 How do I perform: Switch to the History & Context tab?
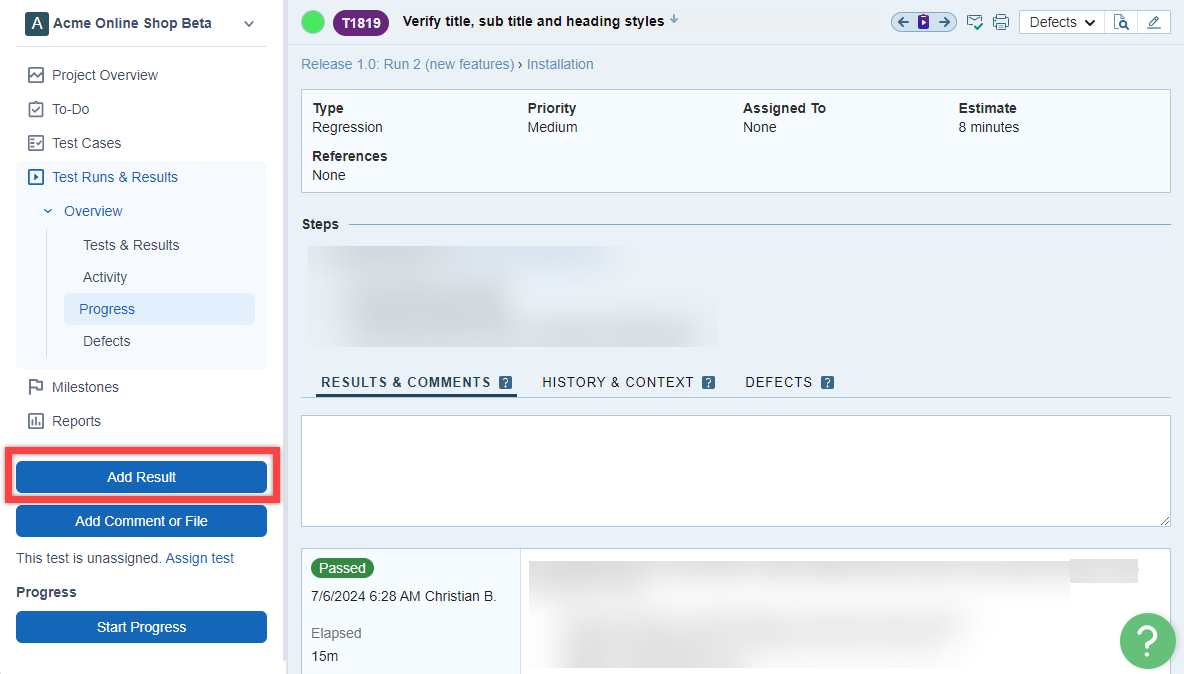pos(618,382)
